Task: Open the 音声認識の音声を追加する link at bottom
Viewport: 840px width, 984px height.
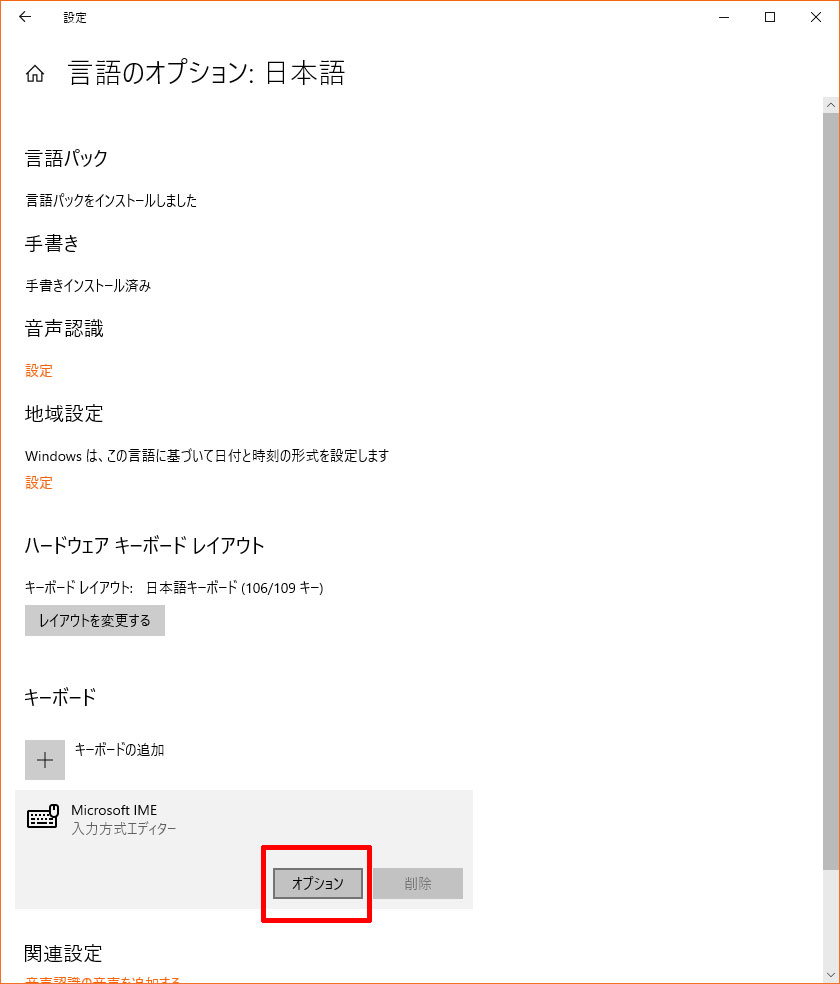Action: [x=102, y=980]
